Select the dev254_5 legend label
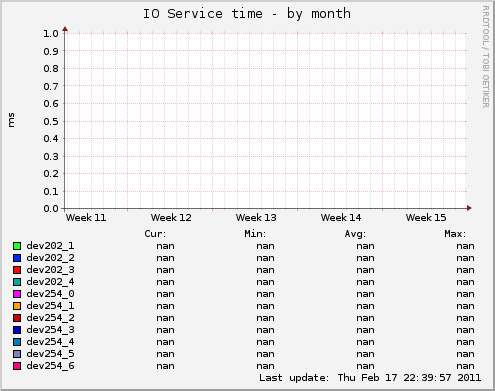Image resolution: width=495 pixels, height=391 pixels. pos(50,354)
